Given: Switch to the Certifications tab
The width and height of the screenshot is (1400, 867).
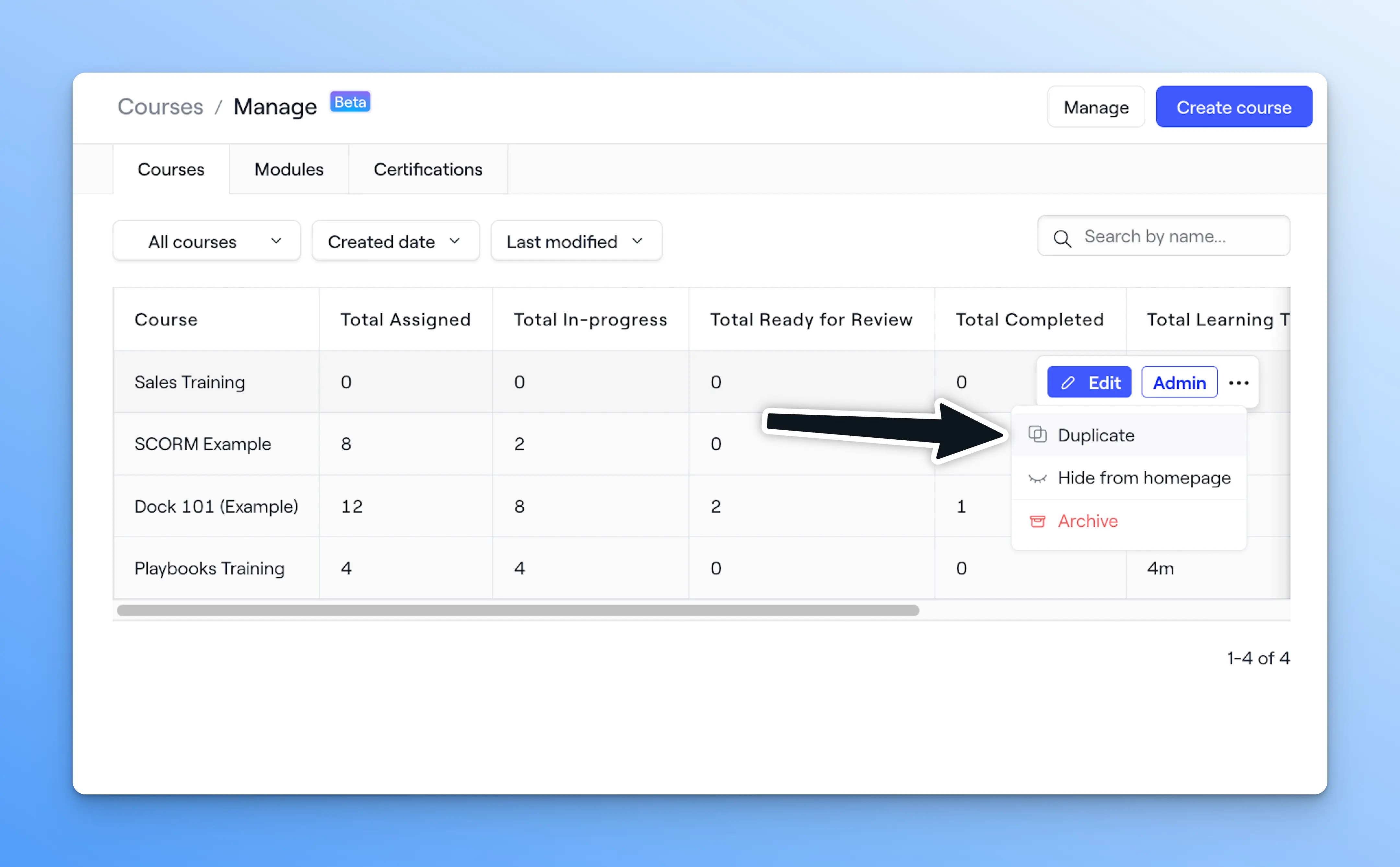Looking at the screenshot, I should click(x=428, y=169).
